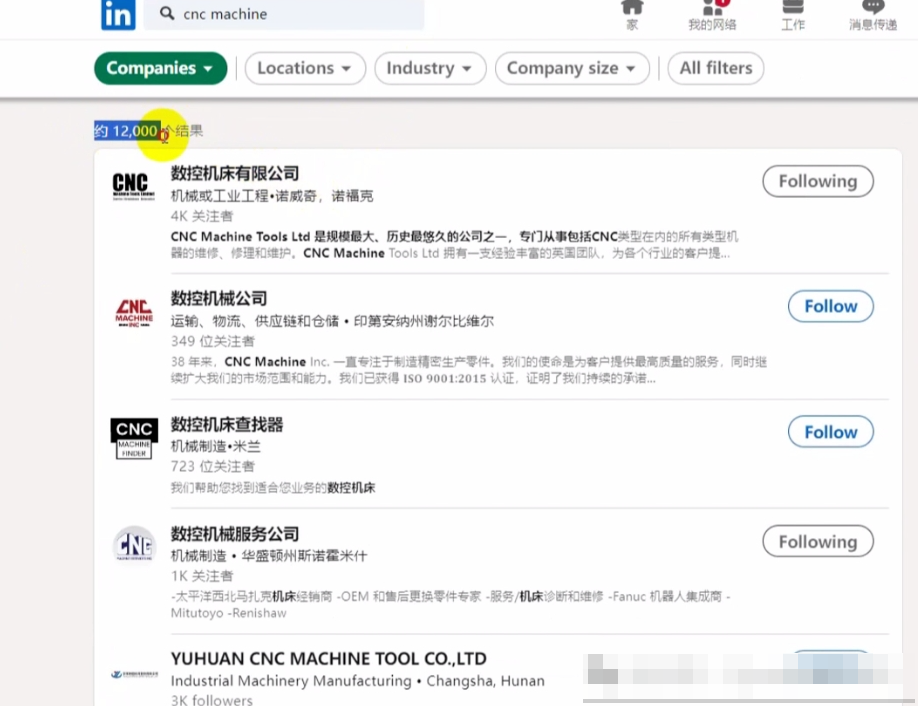Click '机械制造 • 华盛顿州斯诺霍米什' location line

(x=269, y=556)
